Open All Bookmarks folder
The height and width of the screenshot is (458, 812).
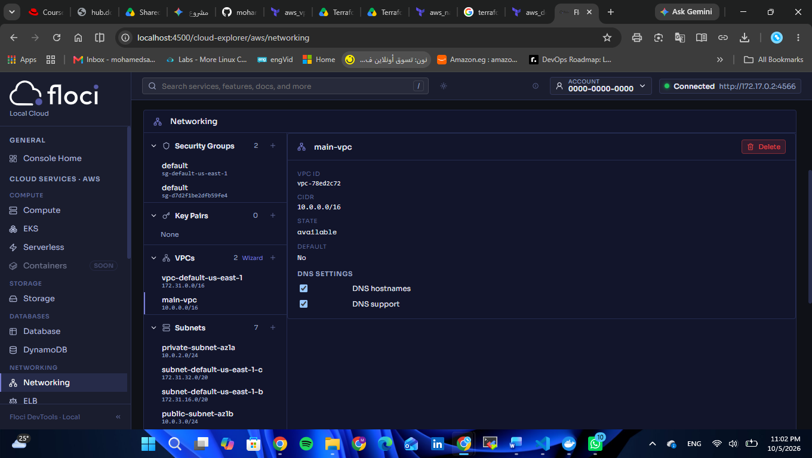[x=773, y=60]
